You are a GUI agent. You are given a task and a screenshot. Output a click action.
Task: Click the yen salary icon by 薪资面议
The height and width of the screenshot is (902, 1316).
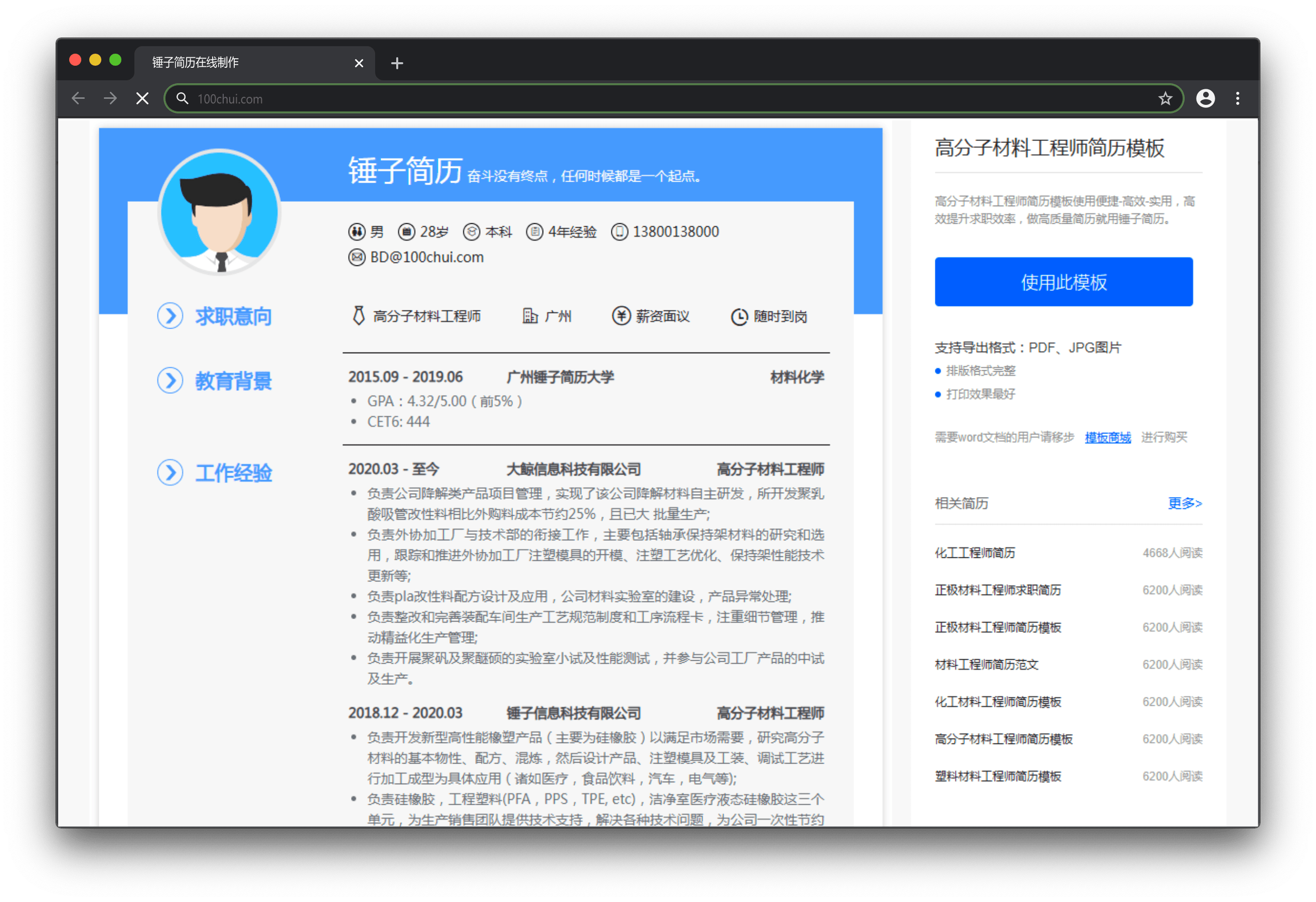(x=621, y=316)
